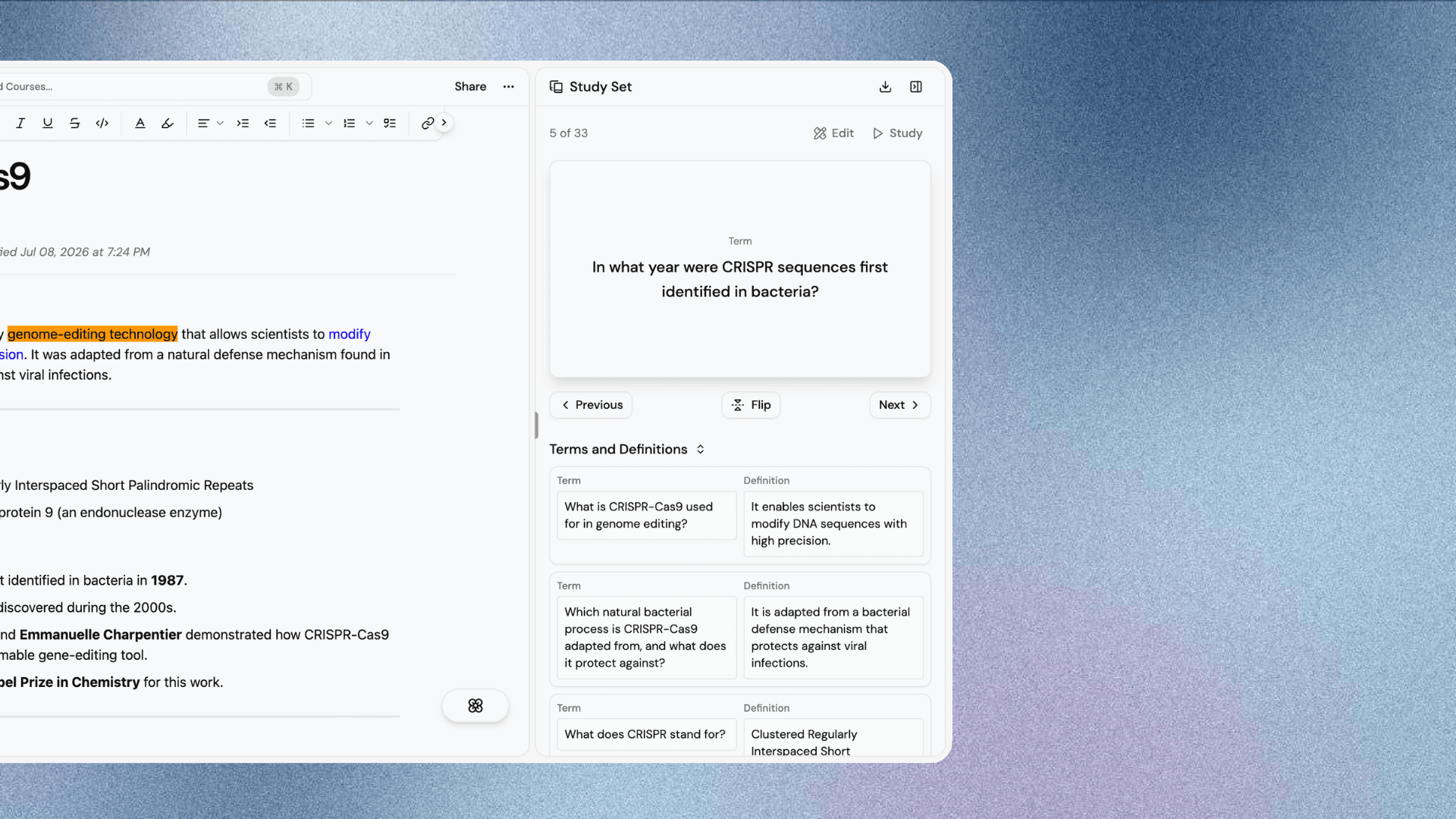Decrease indent of the paragraph
Screen dimensions: 1456x819
pos(270,123)
